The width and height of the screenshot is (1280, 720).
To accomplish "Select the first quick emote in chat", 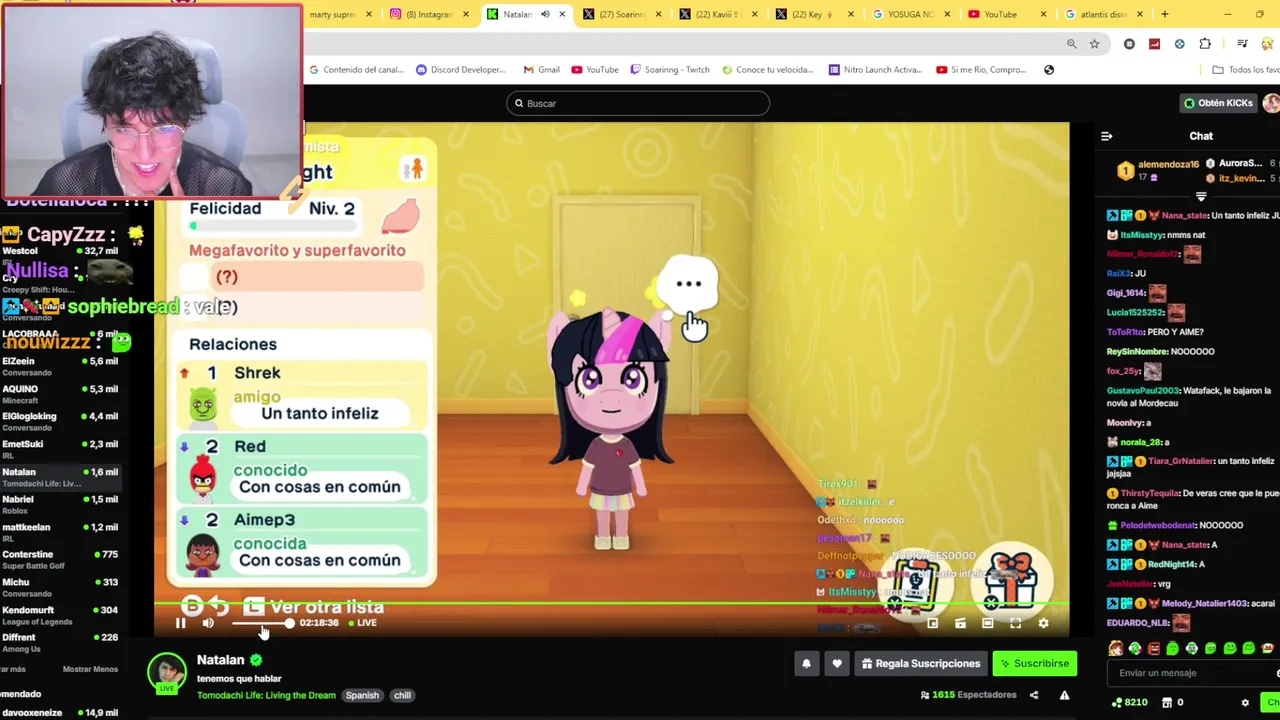I will click(x=1116, y=648).
